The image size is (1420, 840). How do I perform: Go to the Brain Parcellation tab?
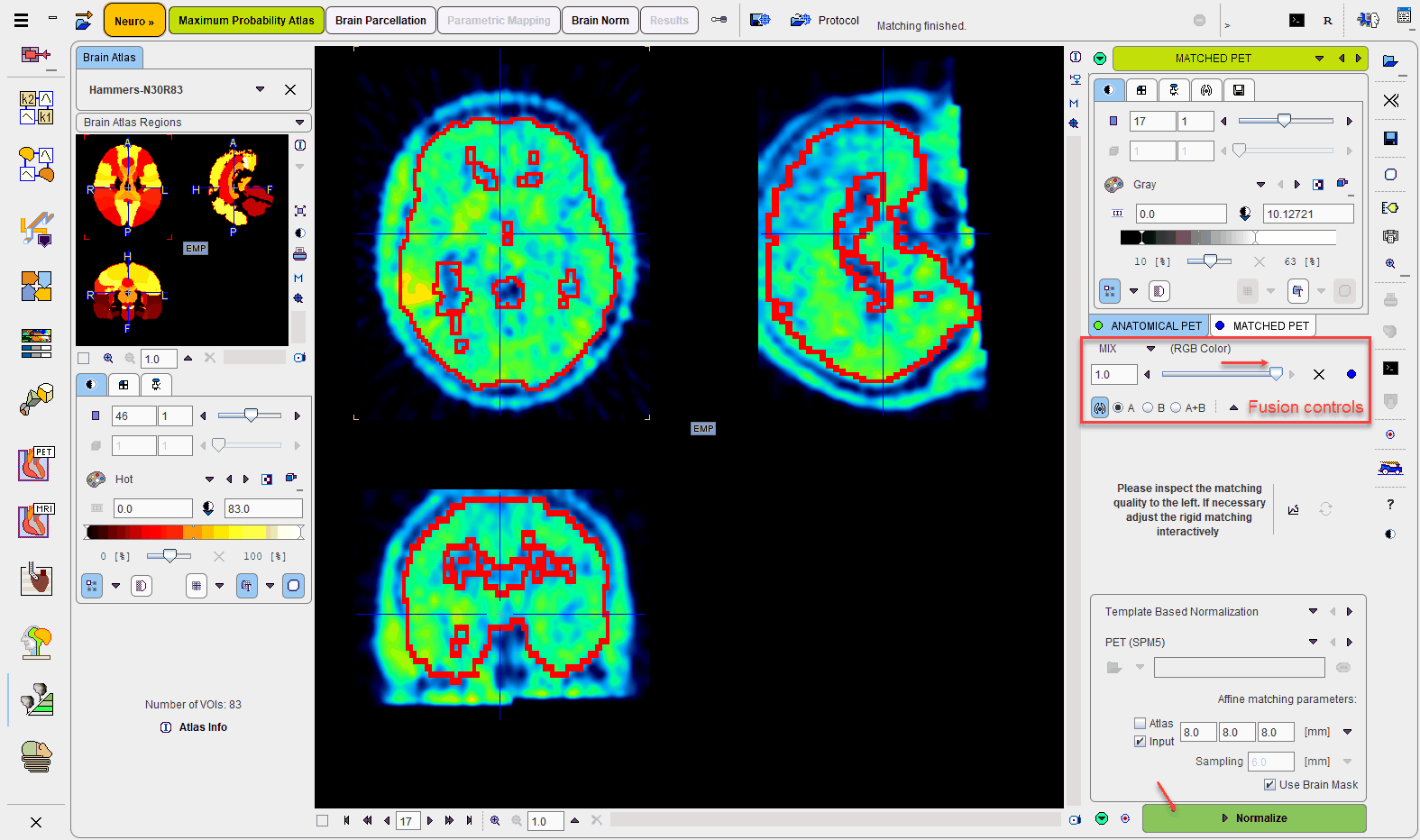(x=380, y=20)
